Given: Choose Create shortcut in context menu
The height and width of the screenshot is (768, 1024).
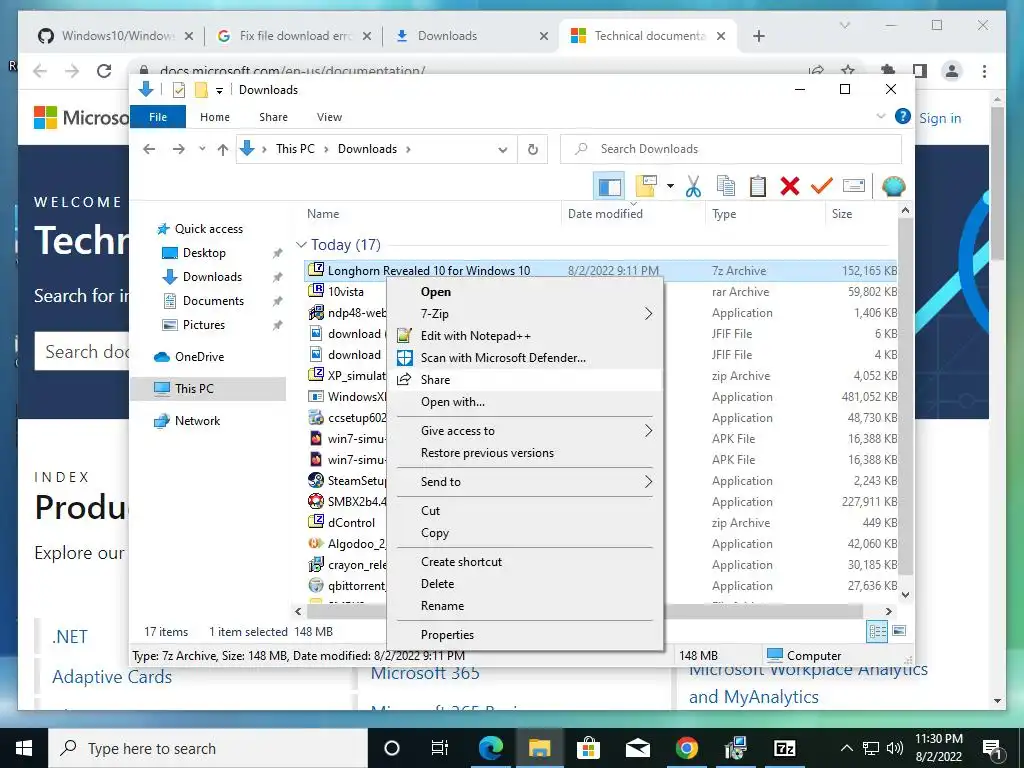Looking at the screenshot, I should pyautogui.click(x=526, y=562).
